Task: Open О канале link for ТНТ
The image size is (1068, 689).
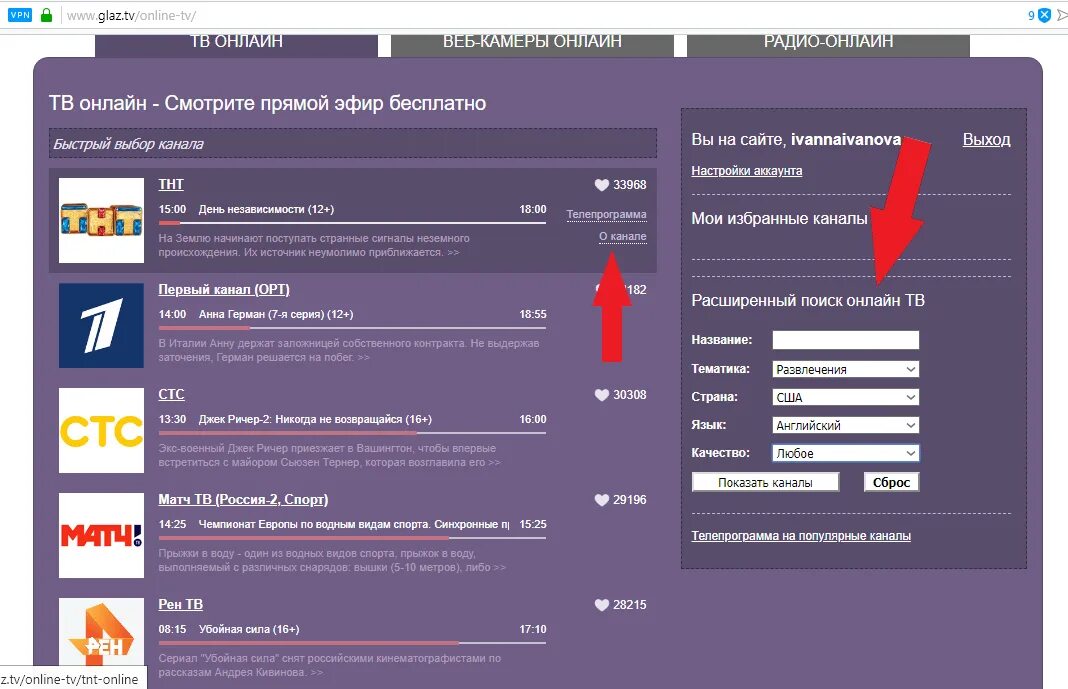Action: (x=623, y=236)
